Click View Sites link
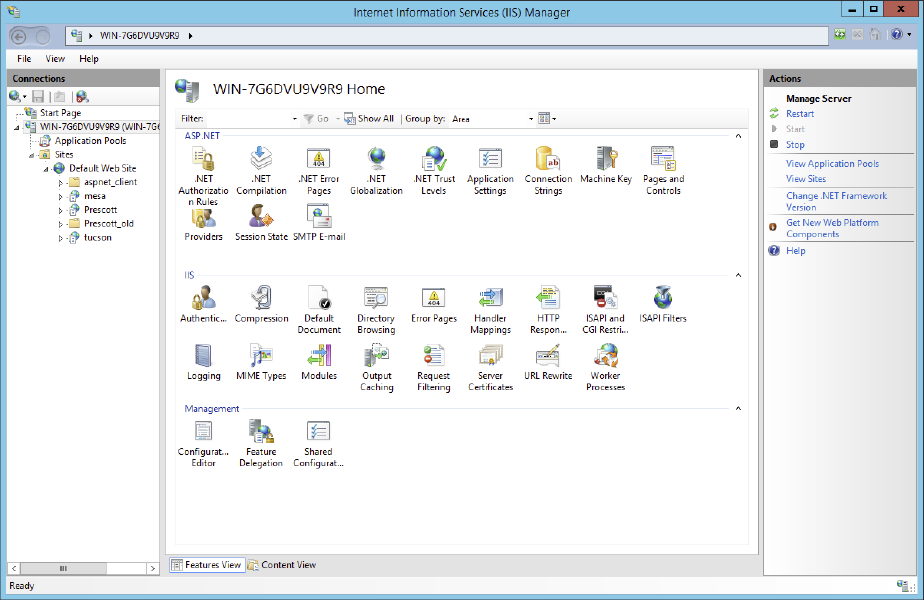The image size is (924, 601). [806, 179]
